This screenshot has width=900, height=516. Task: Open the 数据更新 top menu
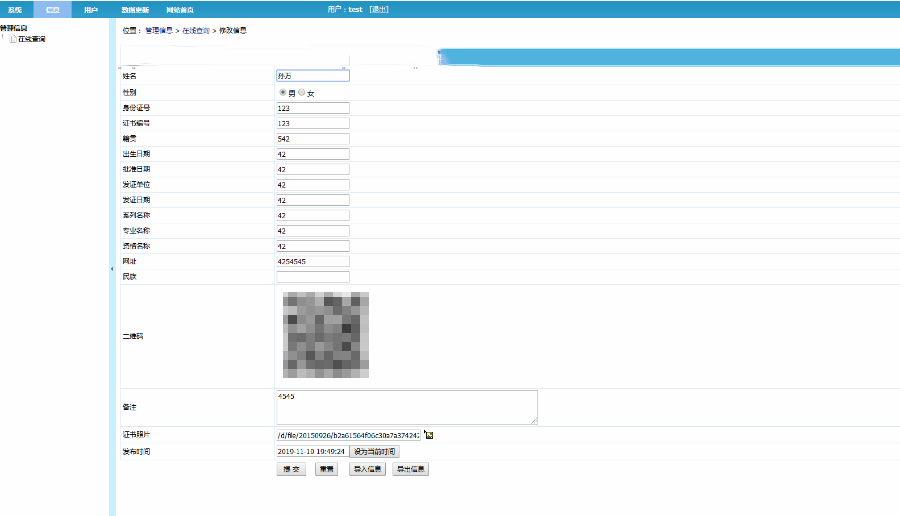point(135,9)
